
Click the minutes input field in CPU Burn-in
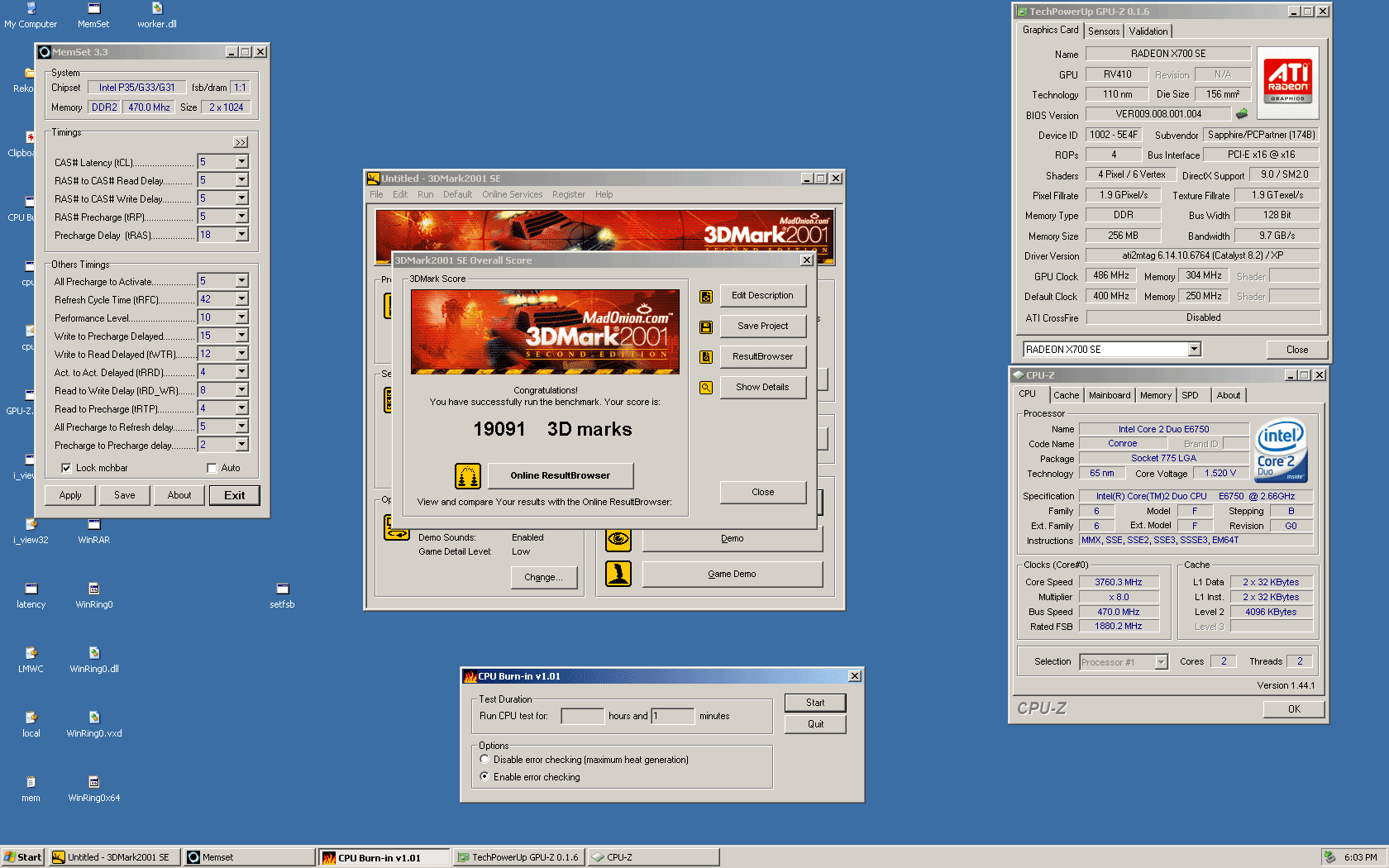pos(673,716)
